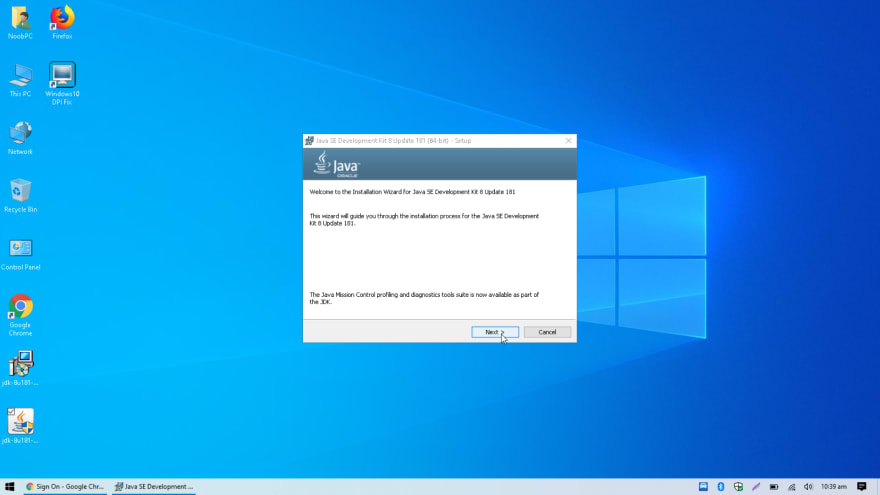Select the Control Panel desktop icon
This screenshot has width=880, height=495.
tap(20, 254)
